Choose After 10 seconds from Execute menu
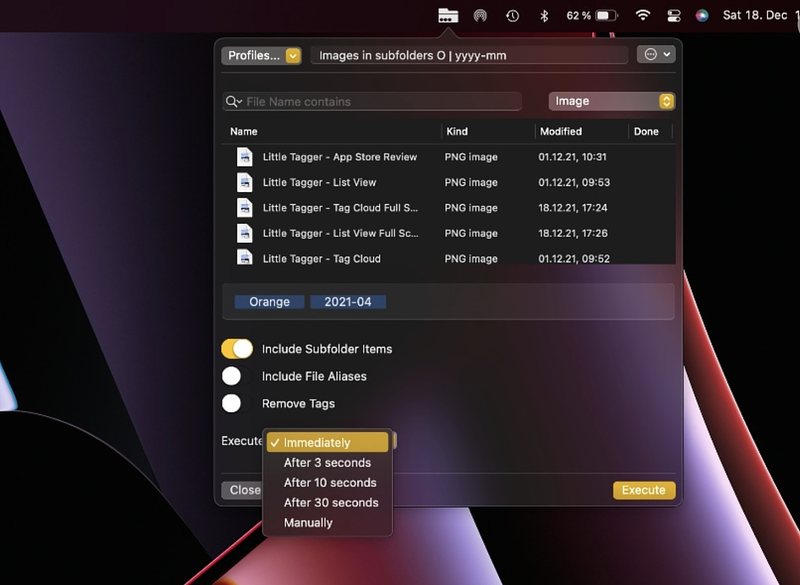Screen dimensions: 800x585 coord(330,482)
